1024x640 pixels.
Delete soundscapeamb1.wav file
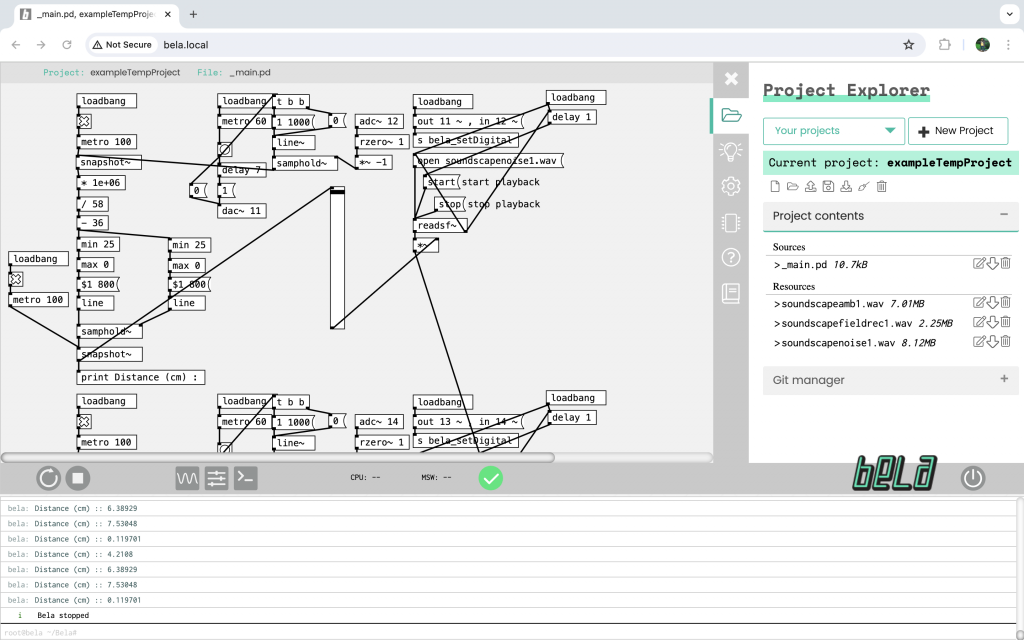tap(1006, 303)
